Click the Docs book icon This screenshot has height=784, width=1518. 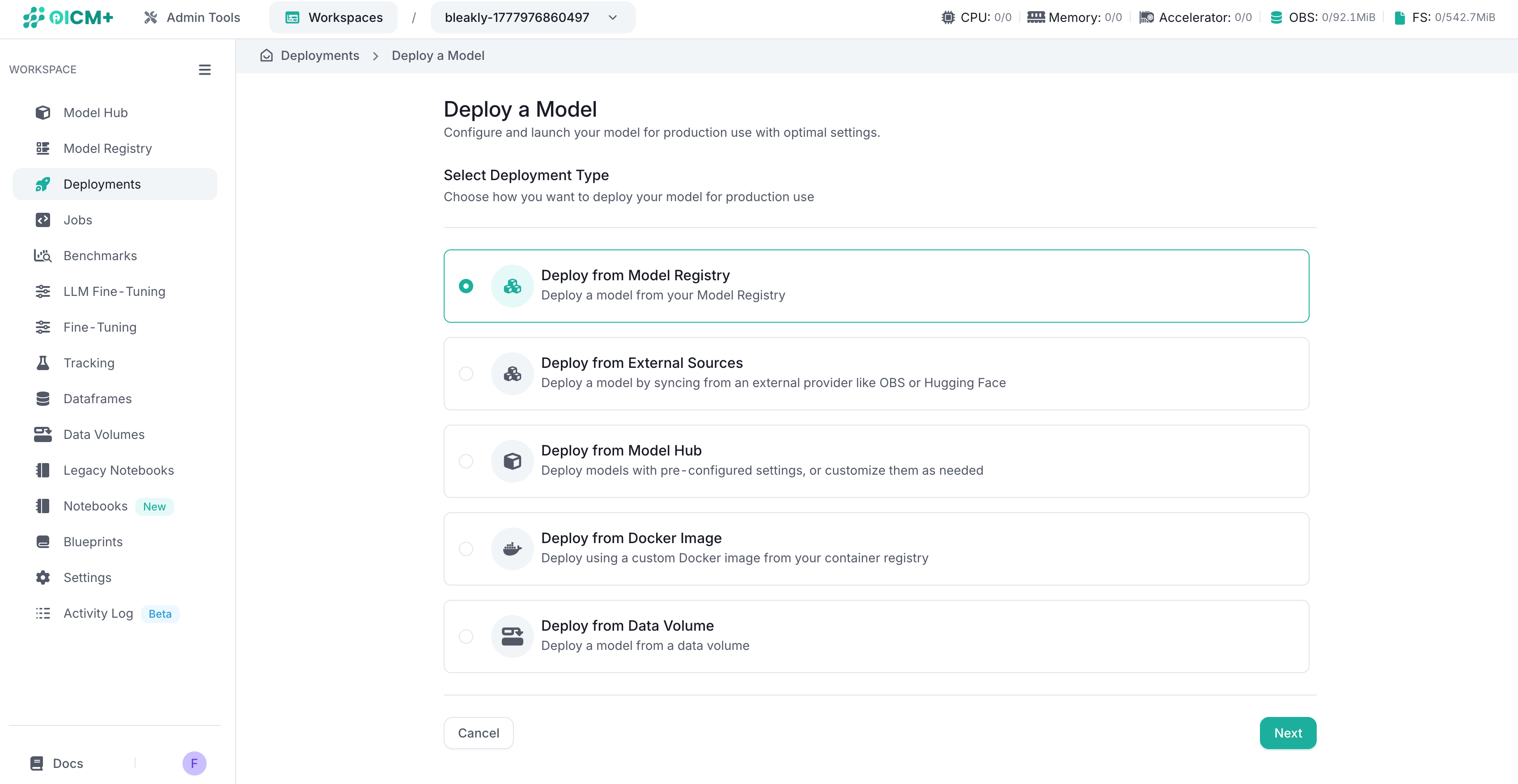tap(37, 763)
